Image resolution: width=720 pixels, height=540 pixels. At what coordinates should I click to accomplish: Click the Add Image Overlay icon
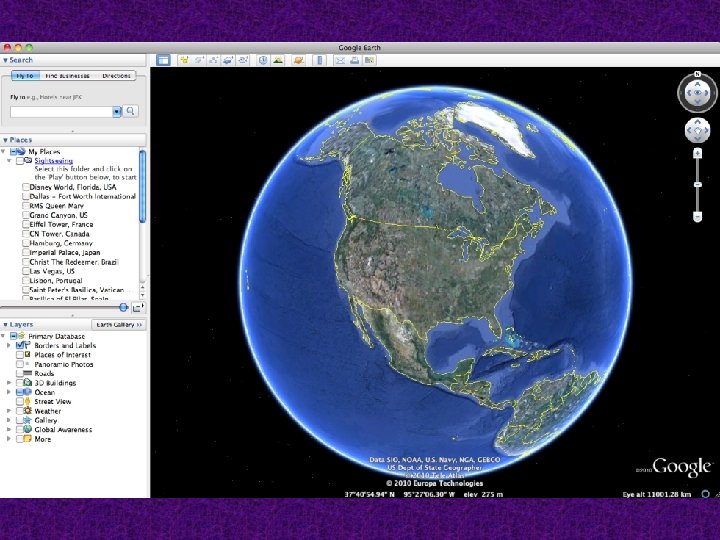pyautogui.click(x=228, y=60)
